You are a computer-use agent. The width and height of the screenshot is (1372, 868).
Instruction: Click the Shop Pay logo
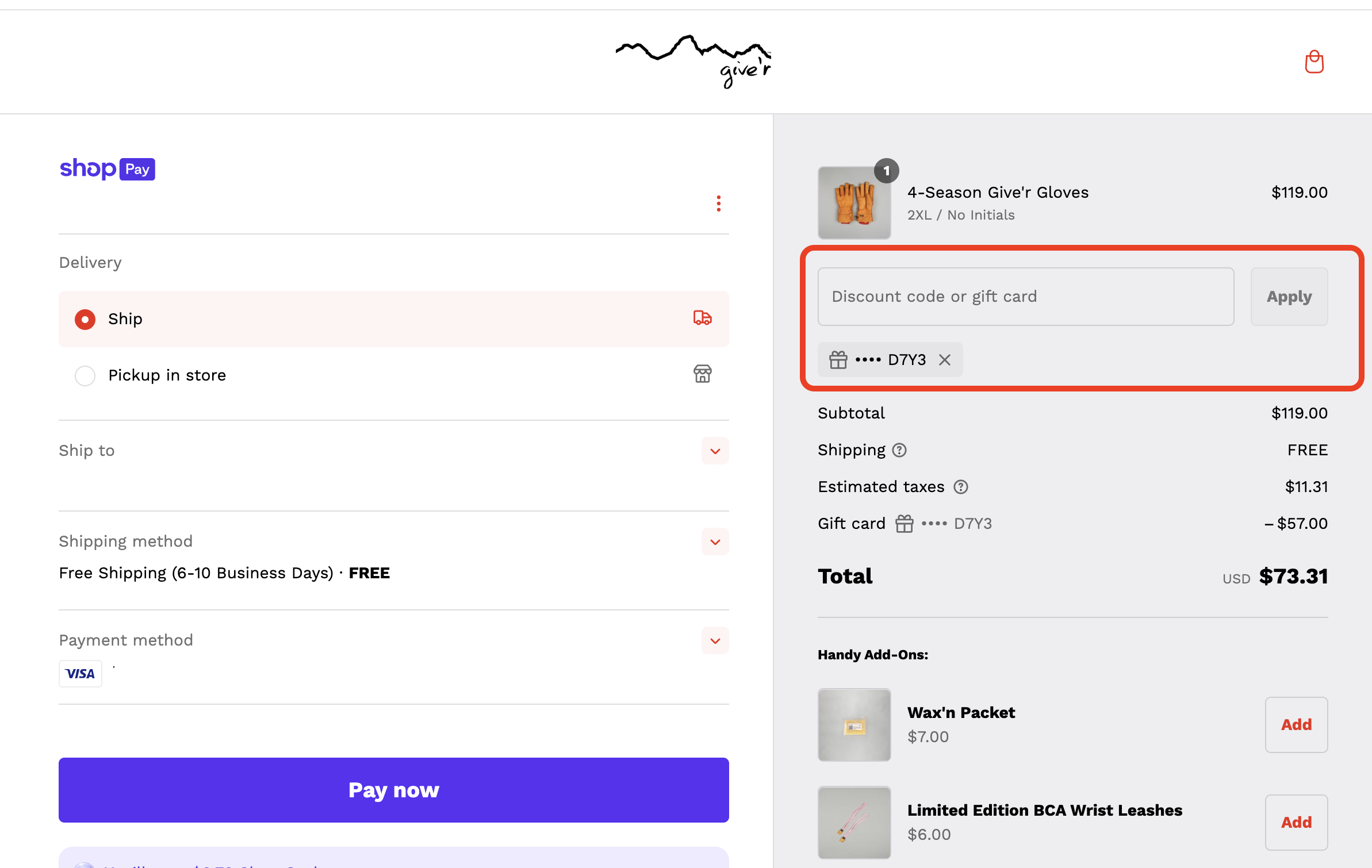(x=107, y=168)
